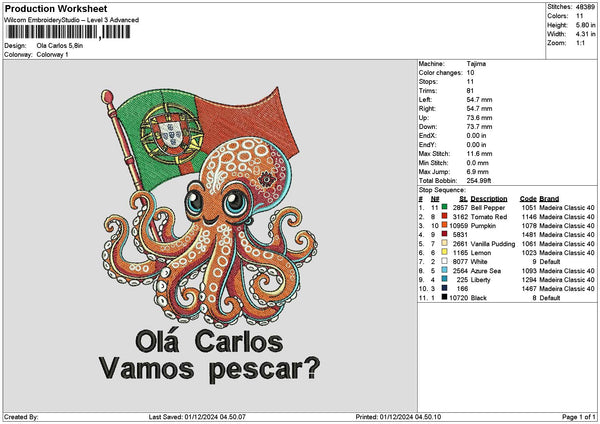Click the Min Stitch value '0.0 mm'

[478, 163]
